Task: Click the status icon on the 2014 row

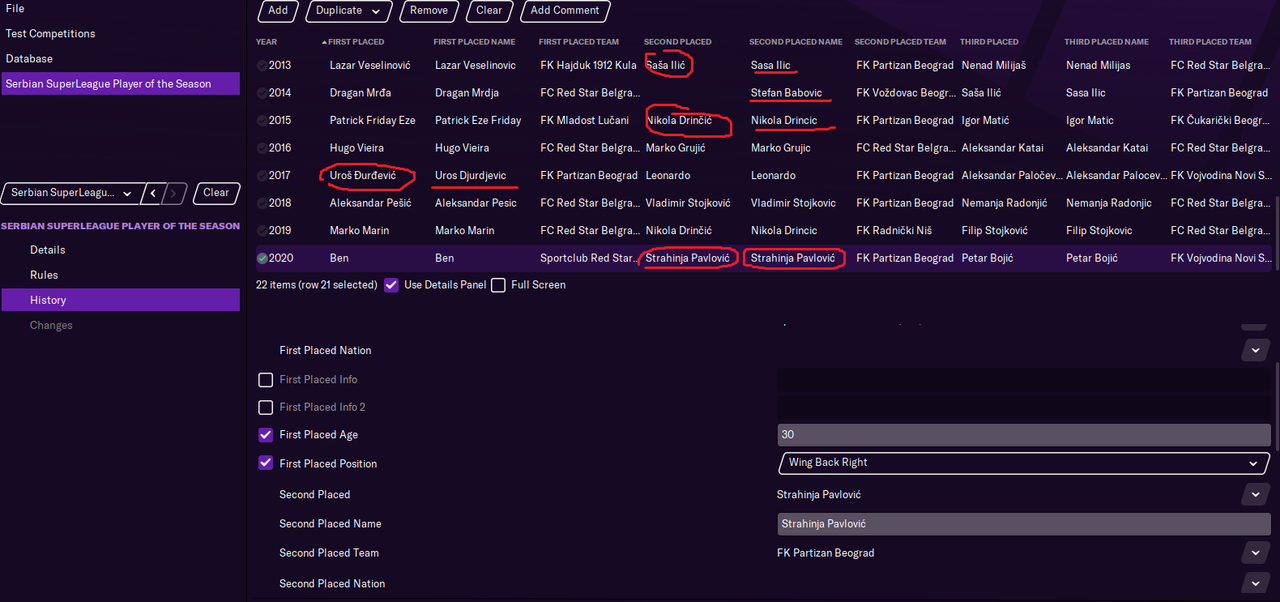Action: pyautogui.click(x=262, y=93)
